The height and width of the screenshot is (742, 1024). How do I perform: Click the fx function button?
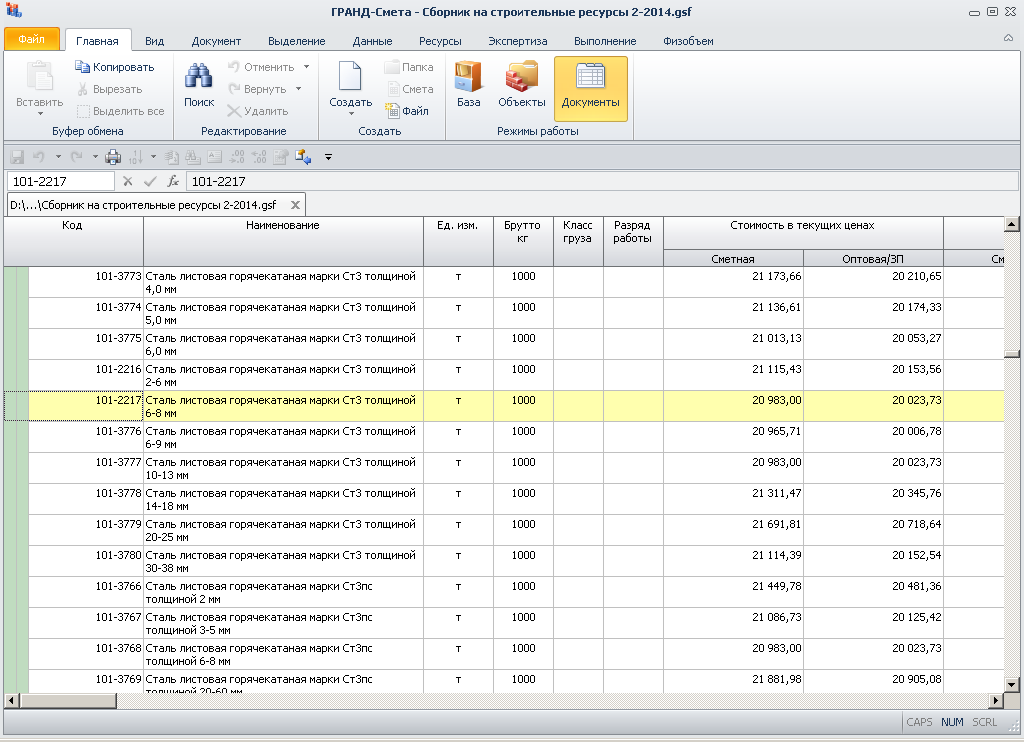173,182
